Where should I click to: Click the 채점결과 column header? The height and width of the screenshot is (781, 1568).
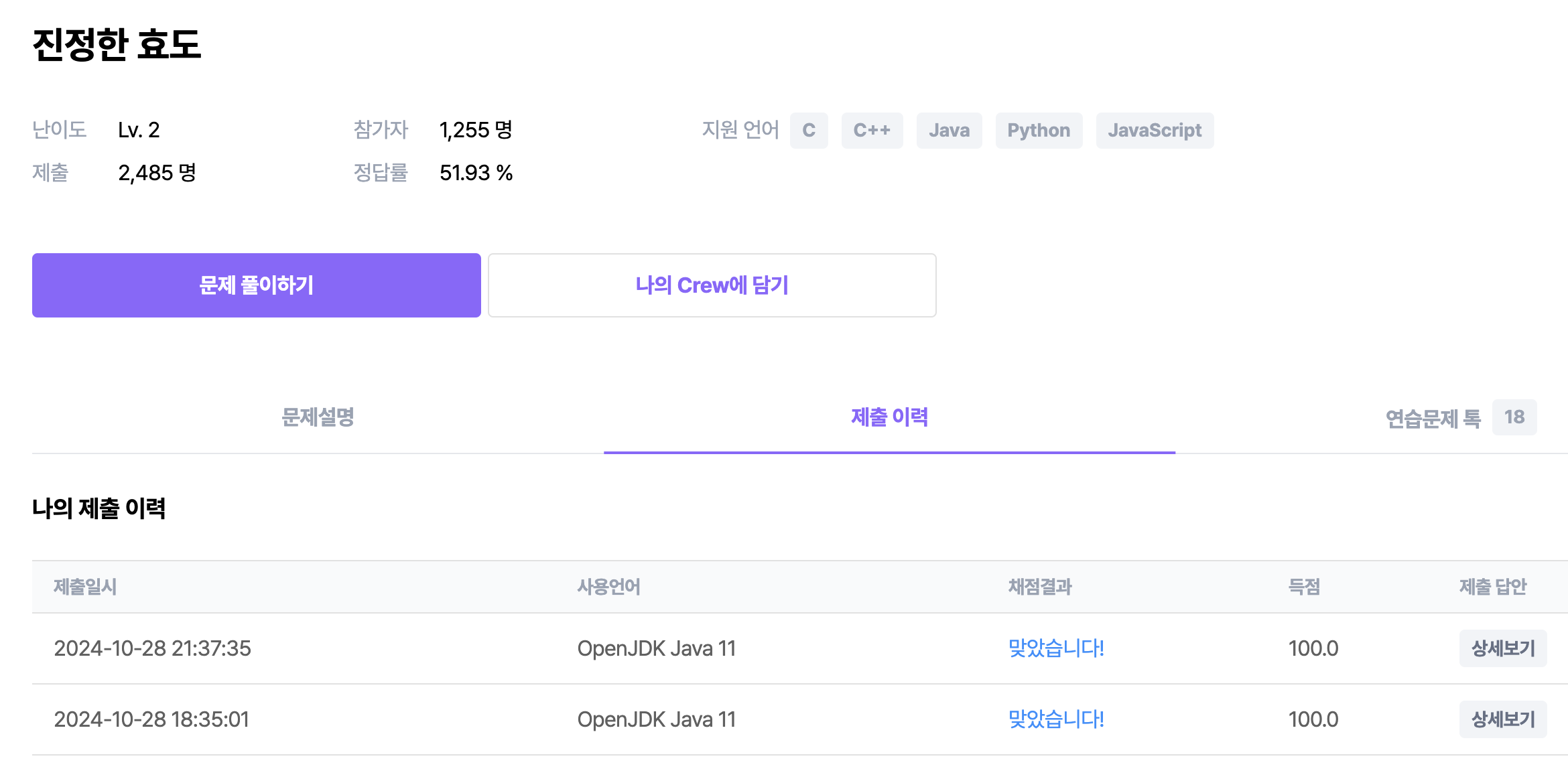[x=1040, y=587]
